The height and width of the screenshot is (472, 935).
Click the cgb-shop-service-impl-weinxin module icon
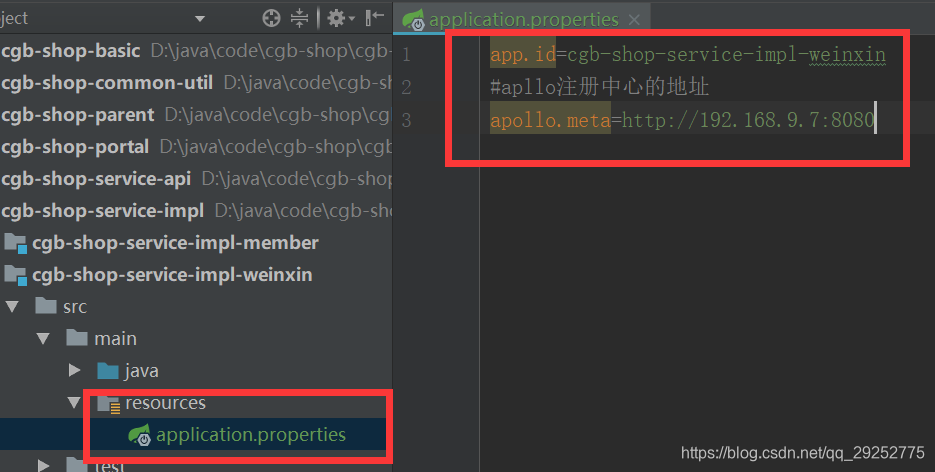[16, 275]
